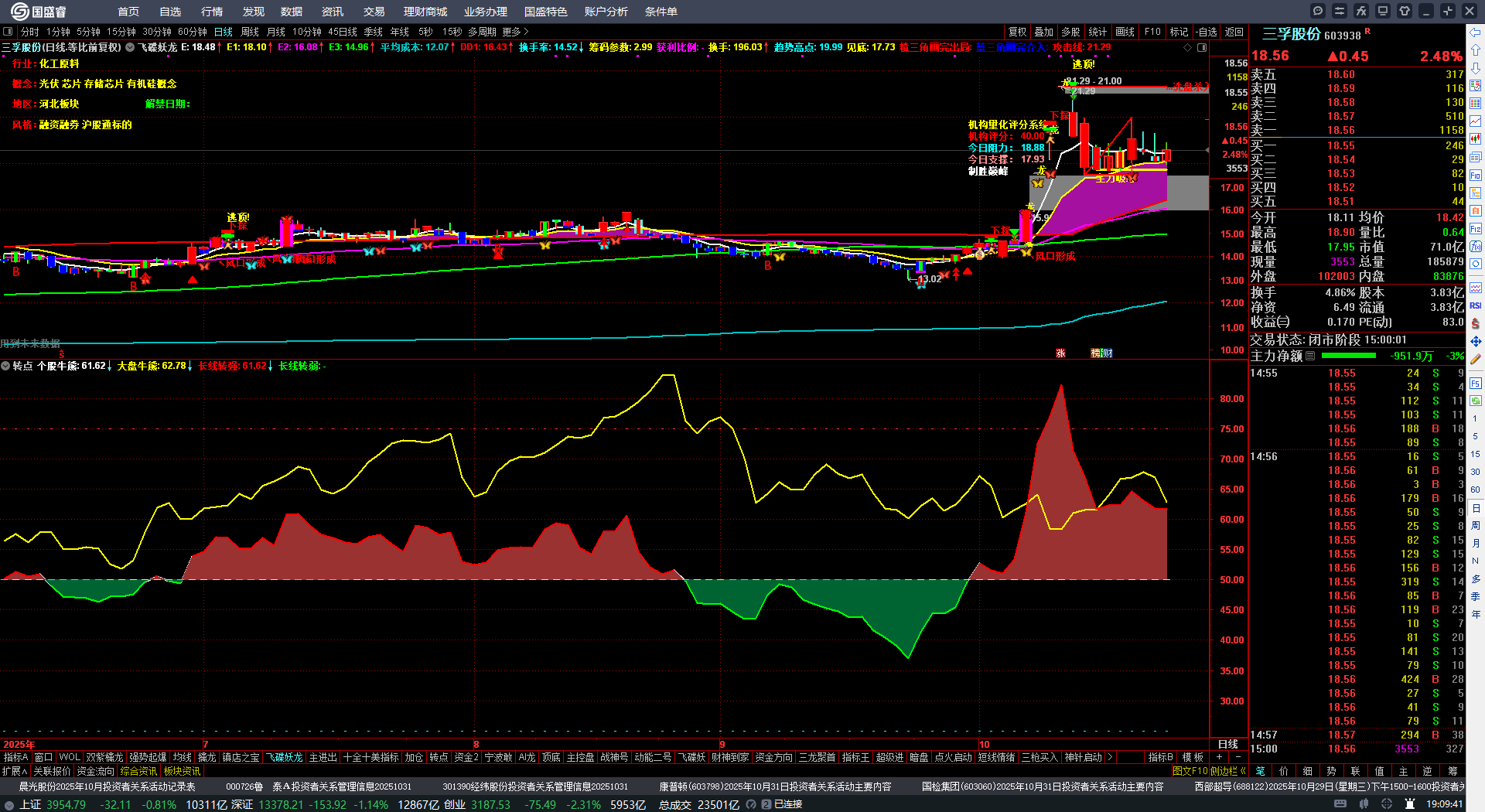Click the stock name 三孚股份 header

(x=1292, y=34)
